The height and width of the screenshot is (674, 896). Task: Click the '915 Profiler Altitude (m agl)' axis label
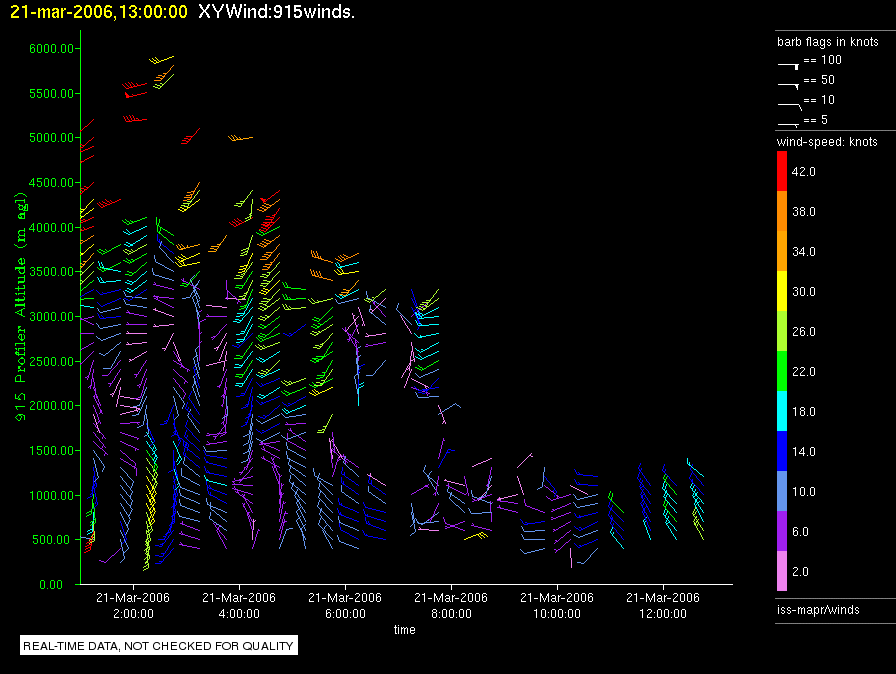tap(21, 307)
